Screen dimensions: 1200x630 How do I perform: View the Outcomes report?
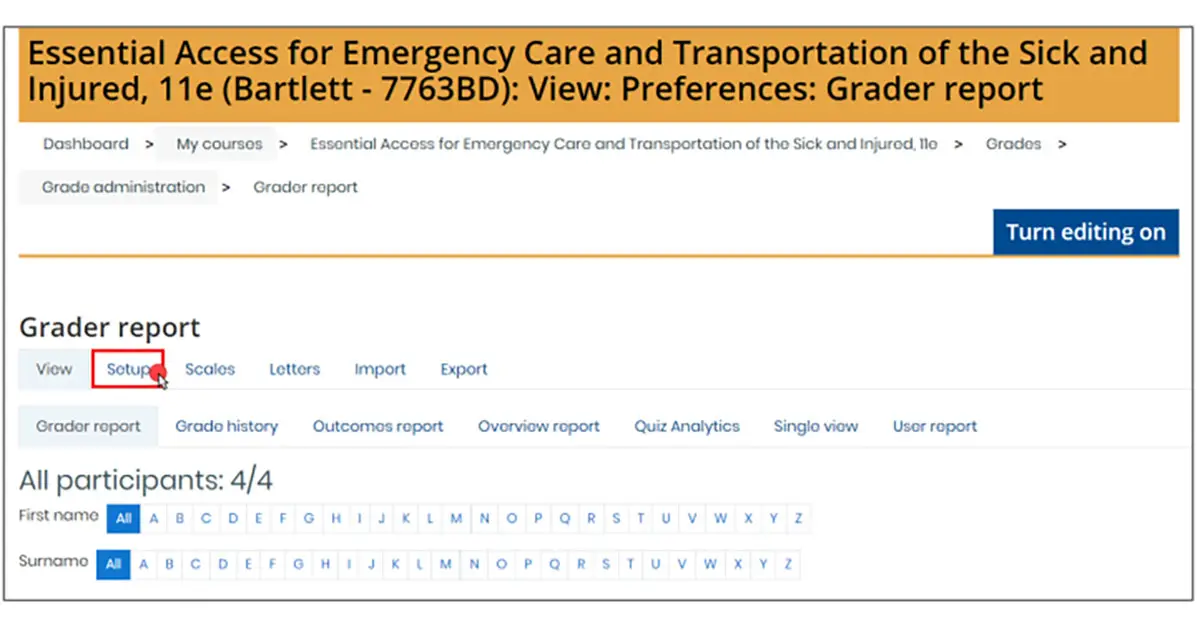tap(378, 426)
